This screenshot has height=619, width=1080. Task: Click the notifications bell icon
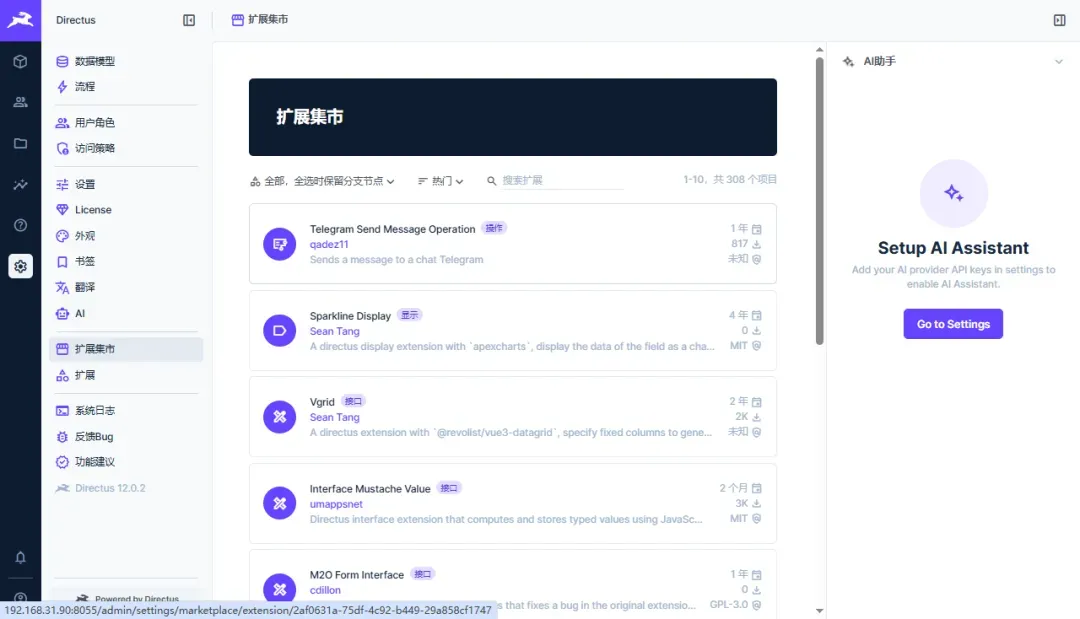[20, 557]
